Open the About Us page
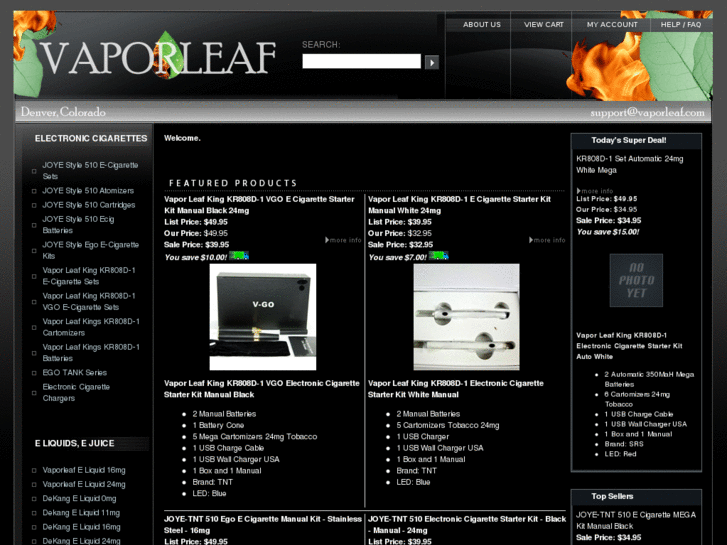Screen dimensions: 727x545 click(482, 25)
